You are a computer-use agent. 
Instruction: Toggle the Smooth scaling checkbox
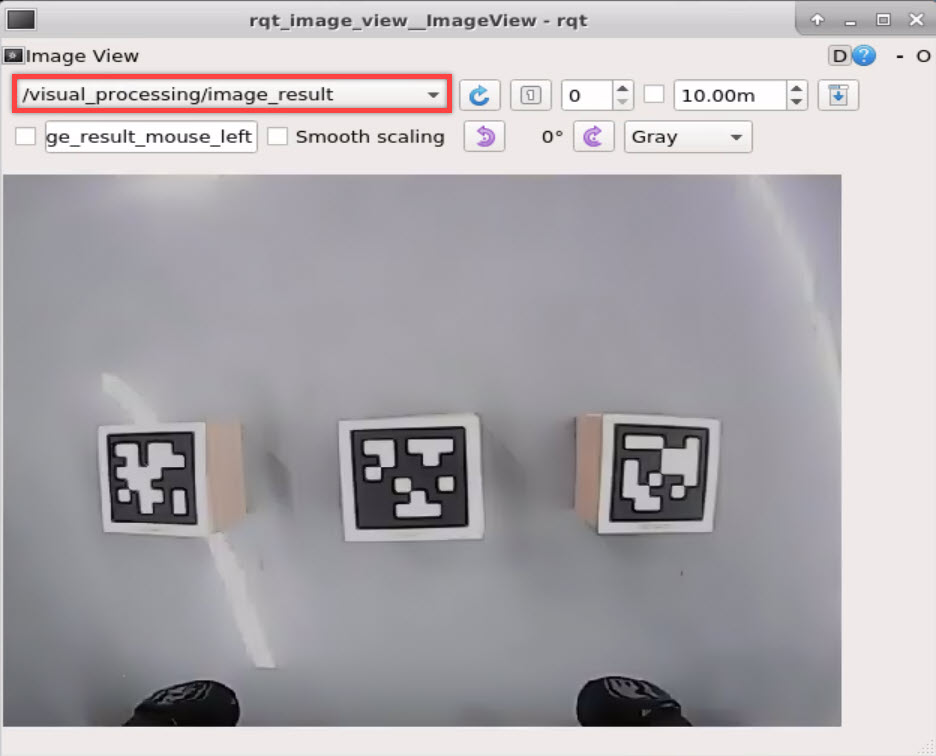(x=277, y=136)
